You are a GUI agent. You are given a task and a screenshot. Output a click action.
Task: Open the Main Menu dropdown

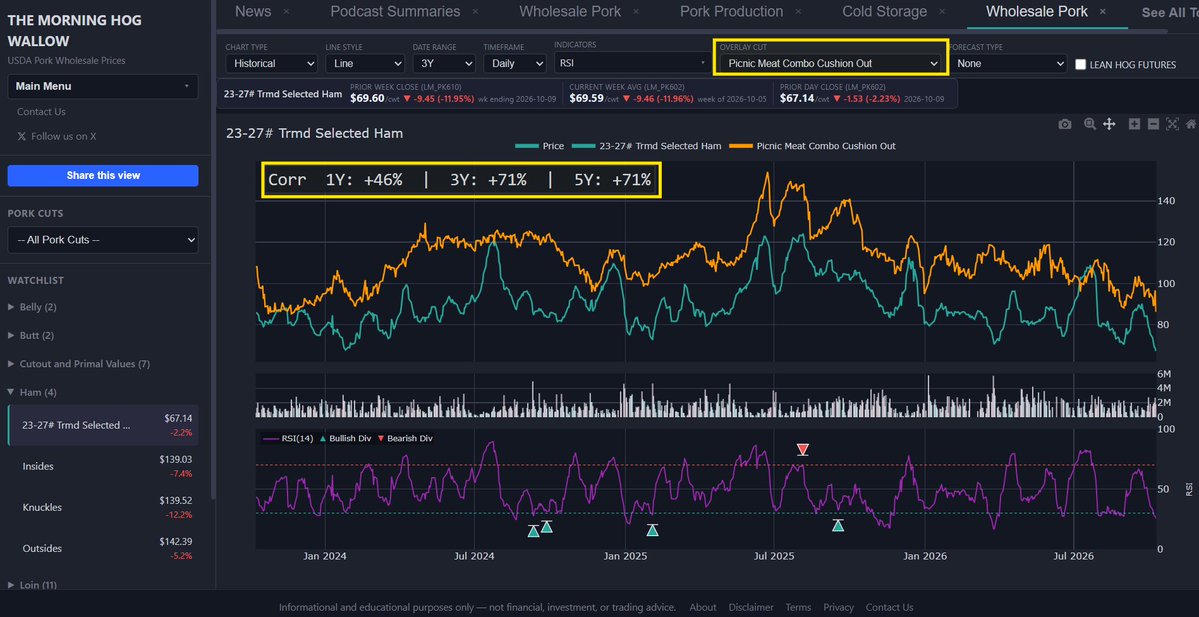click(102, 86)
